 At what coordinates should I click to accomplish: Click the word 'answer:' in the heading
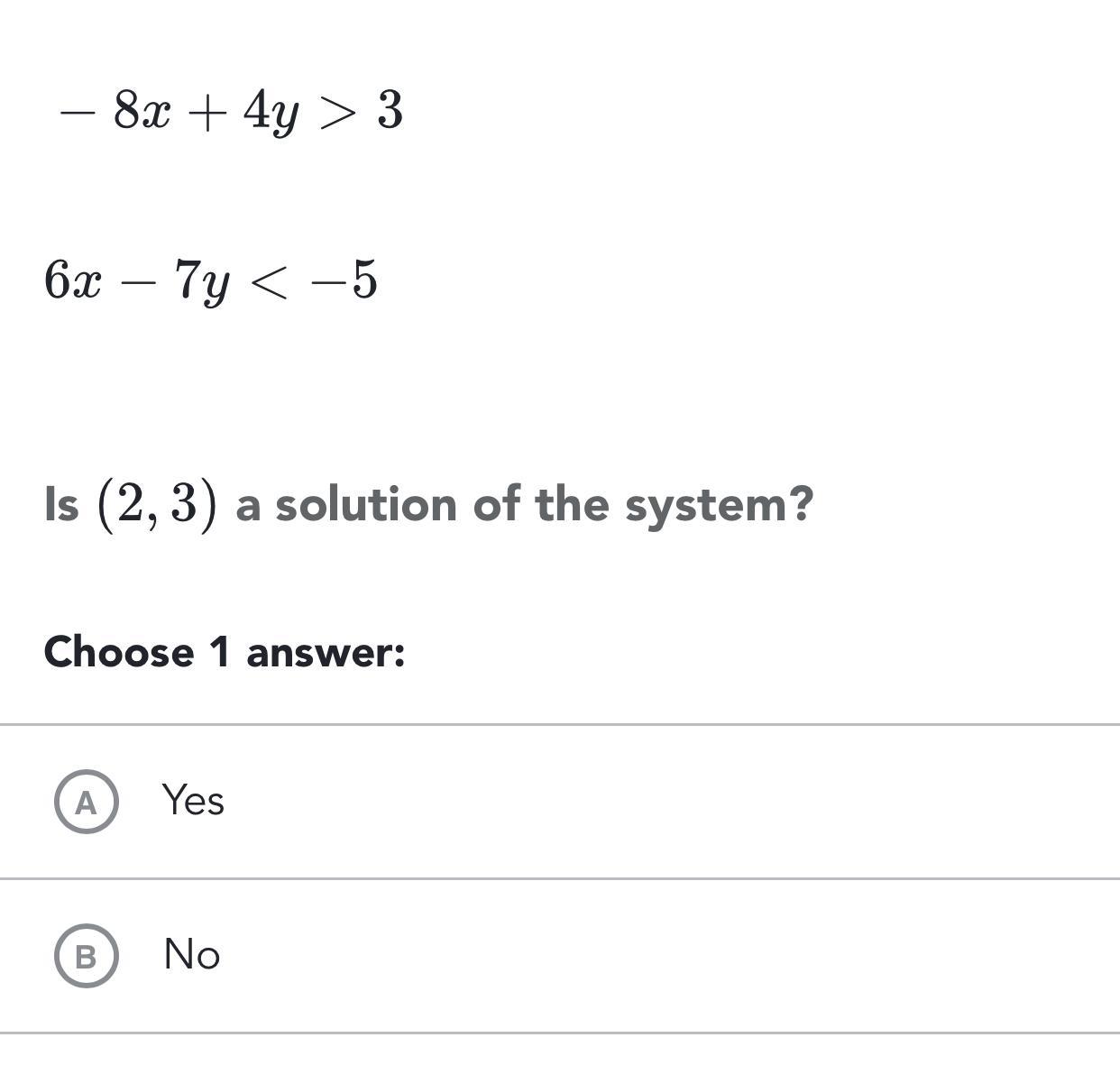tap(326, 652)
